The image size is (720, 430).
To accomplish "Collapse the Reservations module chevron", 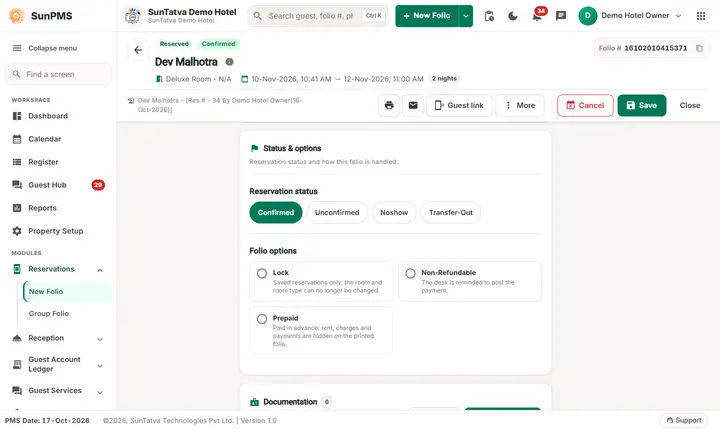I will pos(100,270).
